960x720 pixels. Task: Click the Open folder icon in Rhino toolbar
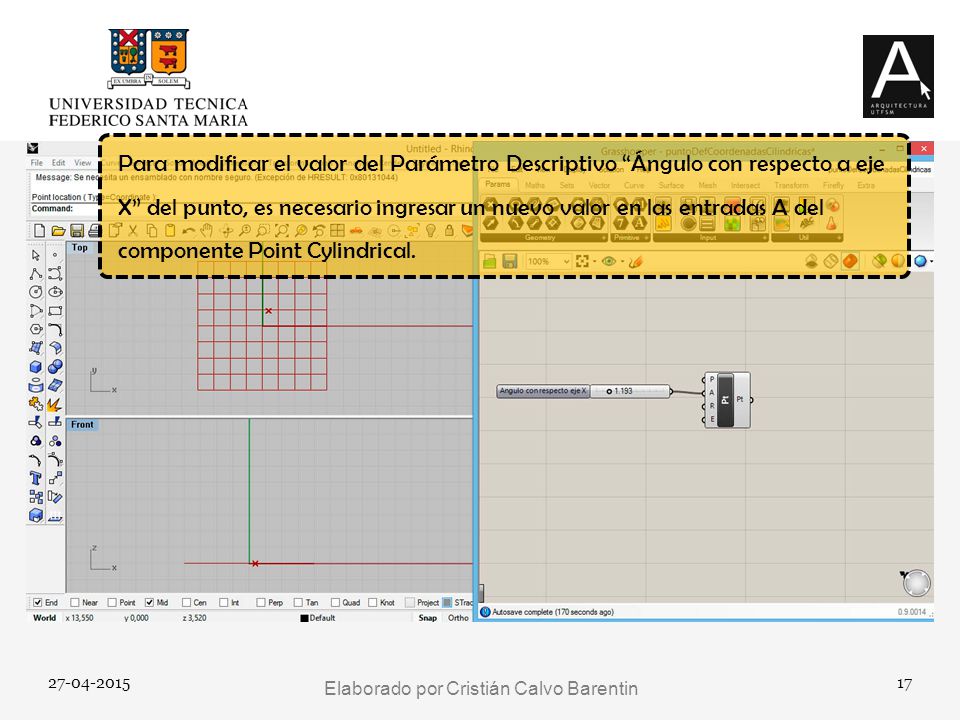pyautogui.click(x=58, y=231)
